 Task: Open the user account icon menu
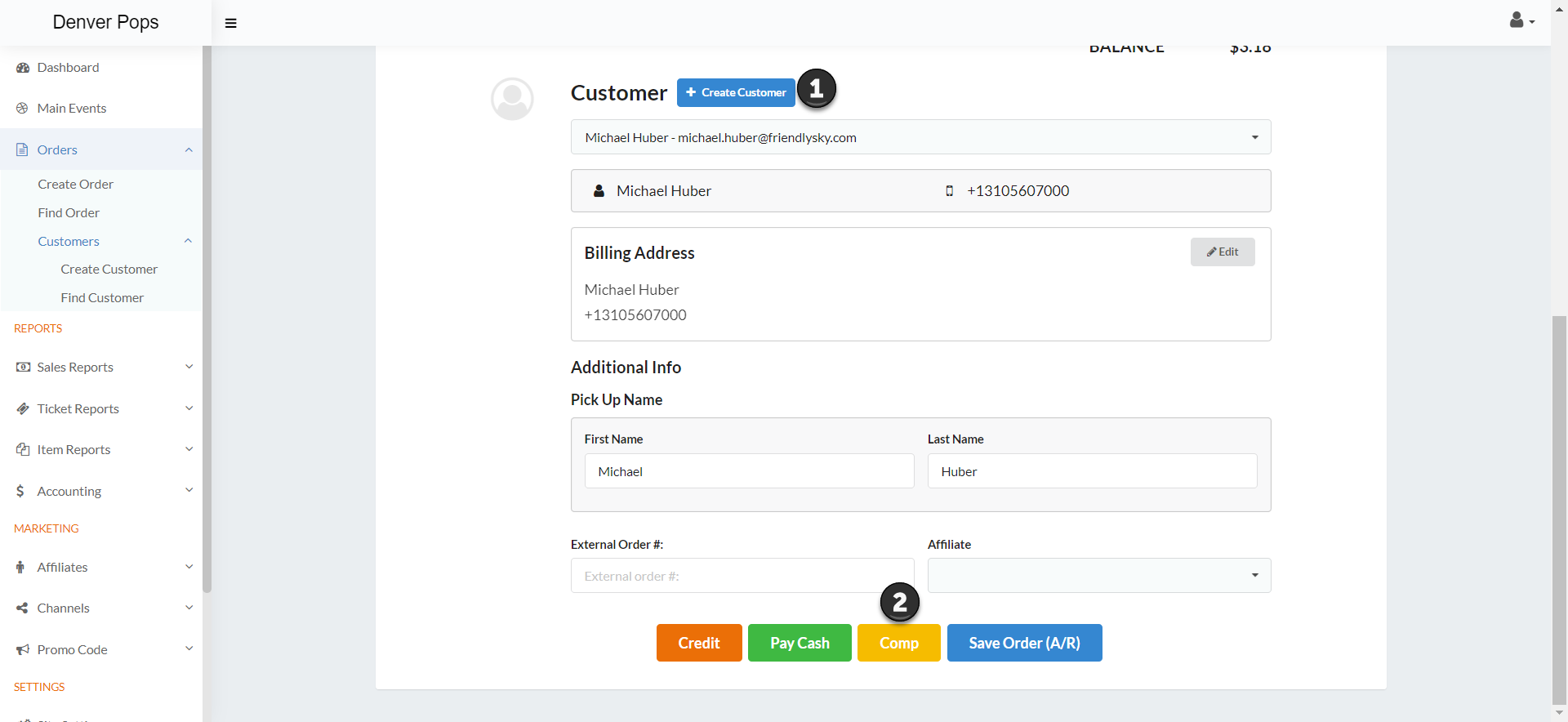(1521, 21)
